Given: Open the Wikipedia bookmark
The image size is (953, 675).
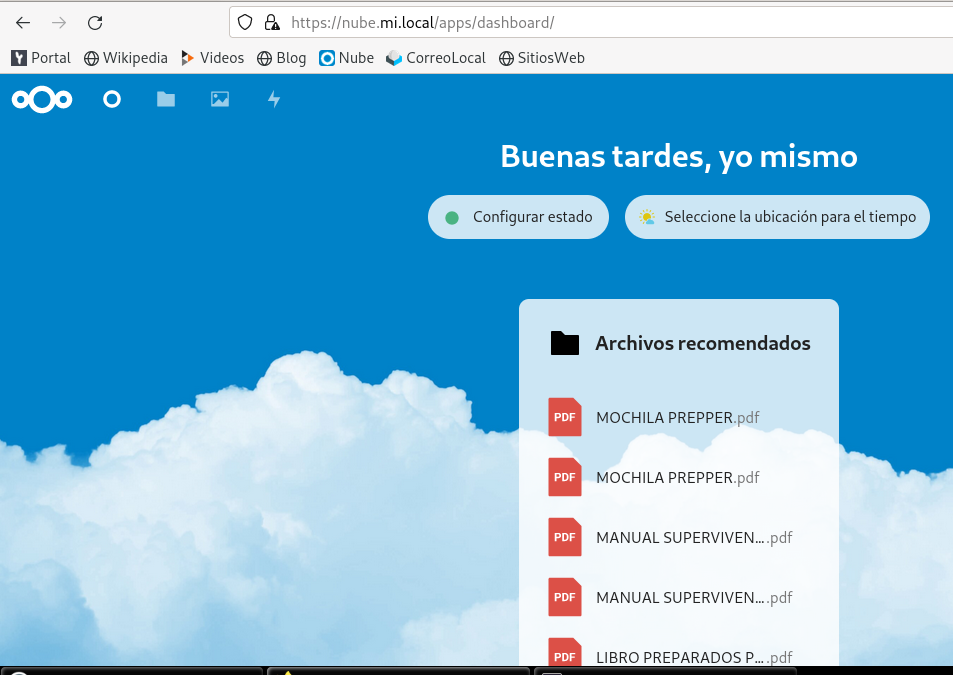Looking at the screenshot, I should tap(126, 58).
